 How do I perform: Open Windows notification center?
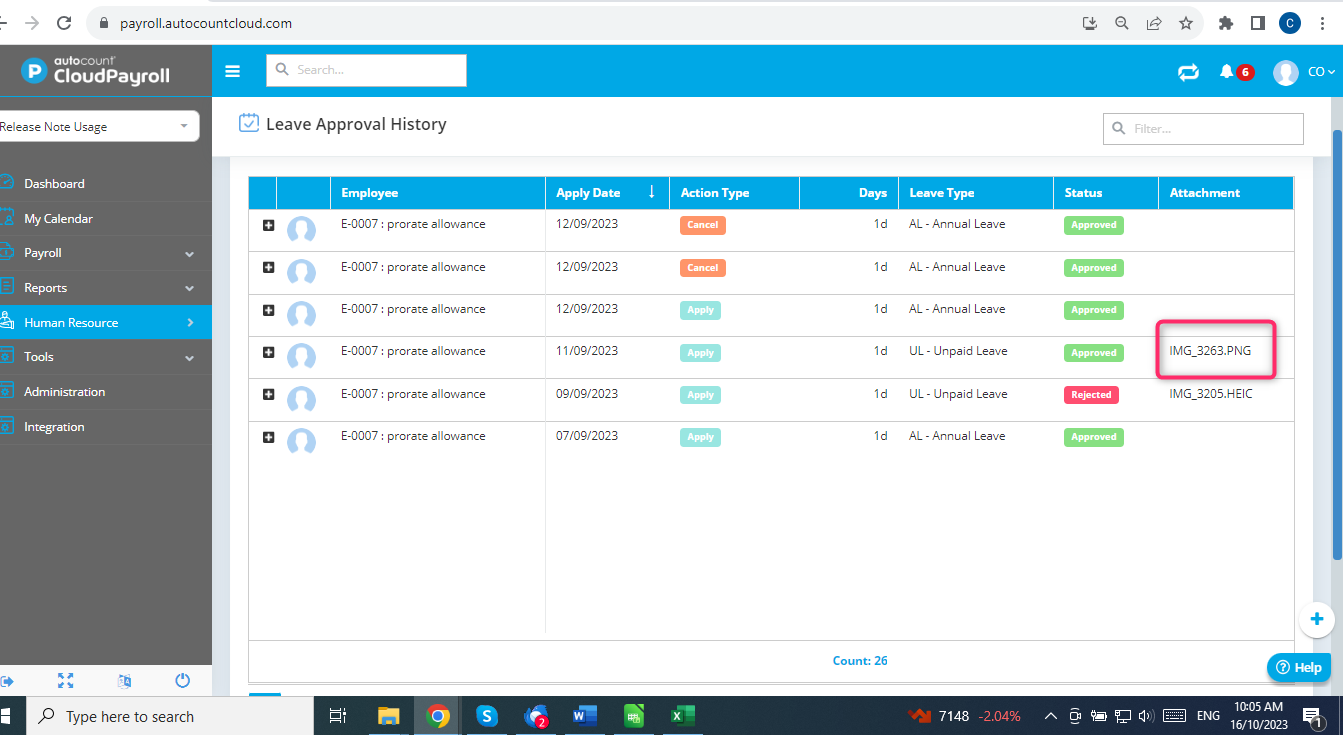click(x=1313, y=716)
